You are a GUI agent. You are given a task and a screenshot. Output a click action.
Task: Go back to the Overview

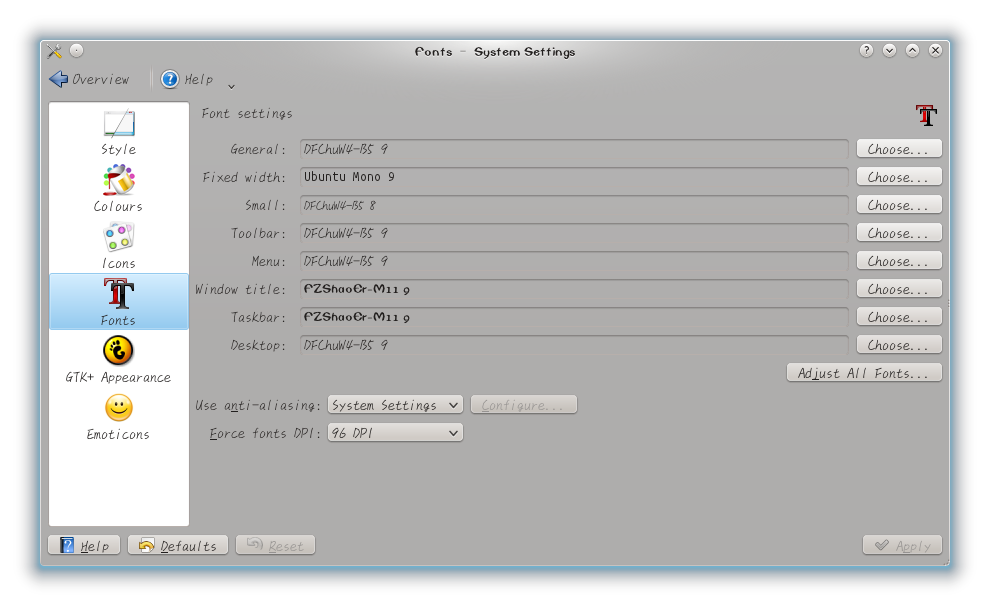89,79
